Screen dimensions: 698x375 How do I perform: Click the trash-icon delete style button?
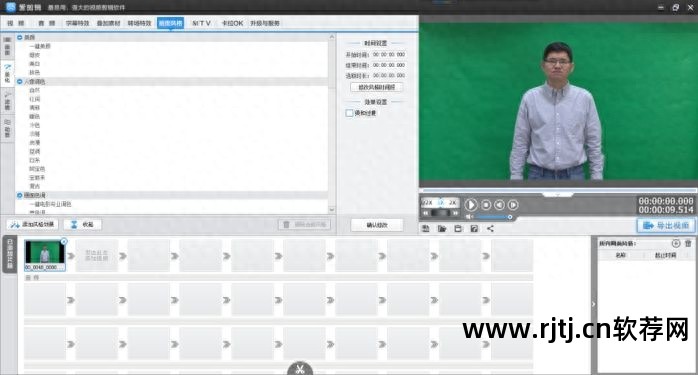click(x=305, y=224)
